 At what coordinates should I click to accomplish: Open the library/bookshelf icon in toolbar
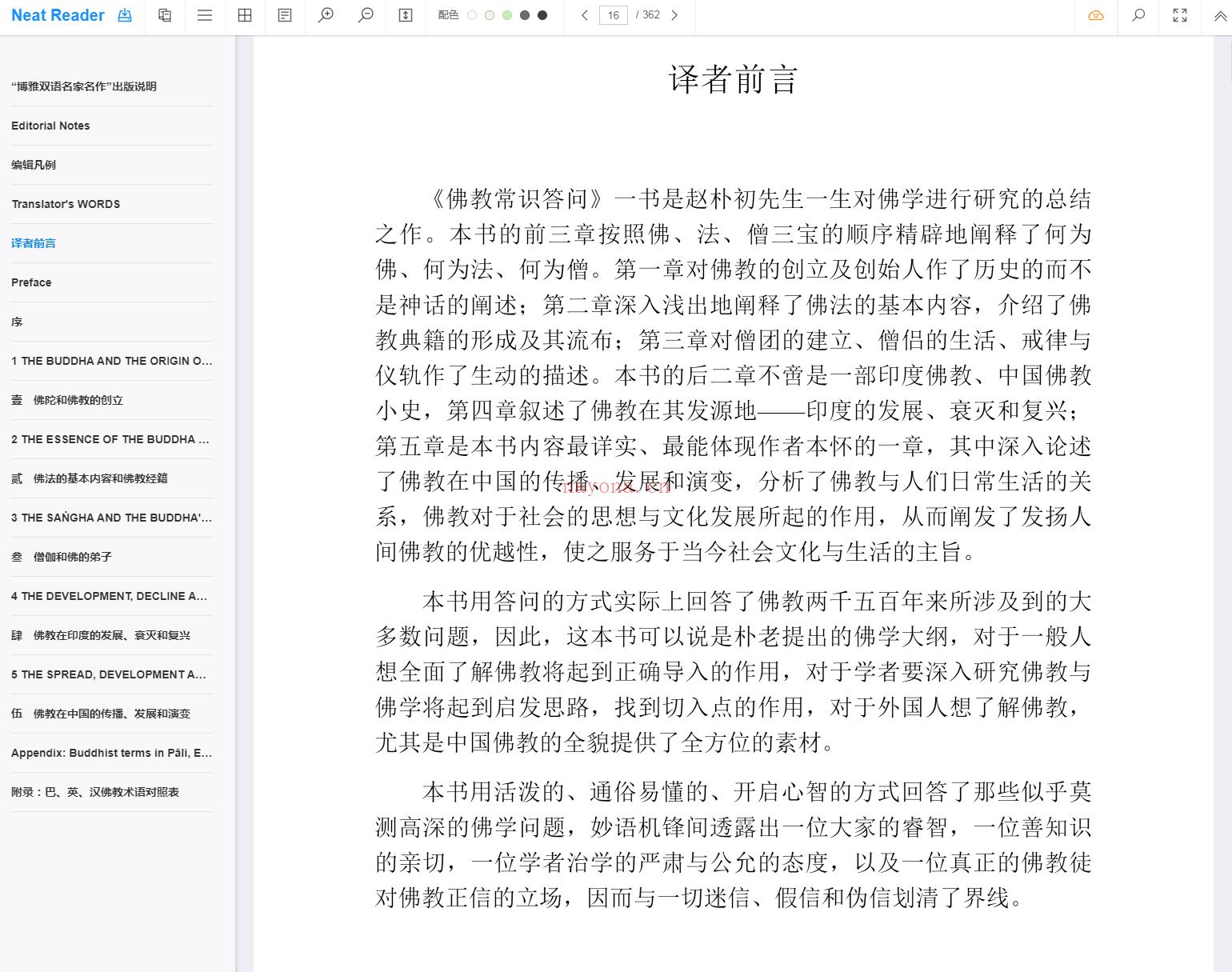pos(165,15)
